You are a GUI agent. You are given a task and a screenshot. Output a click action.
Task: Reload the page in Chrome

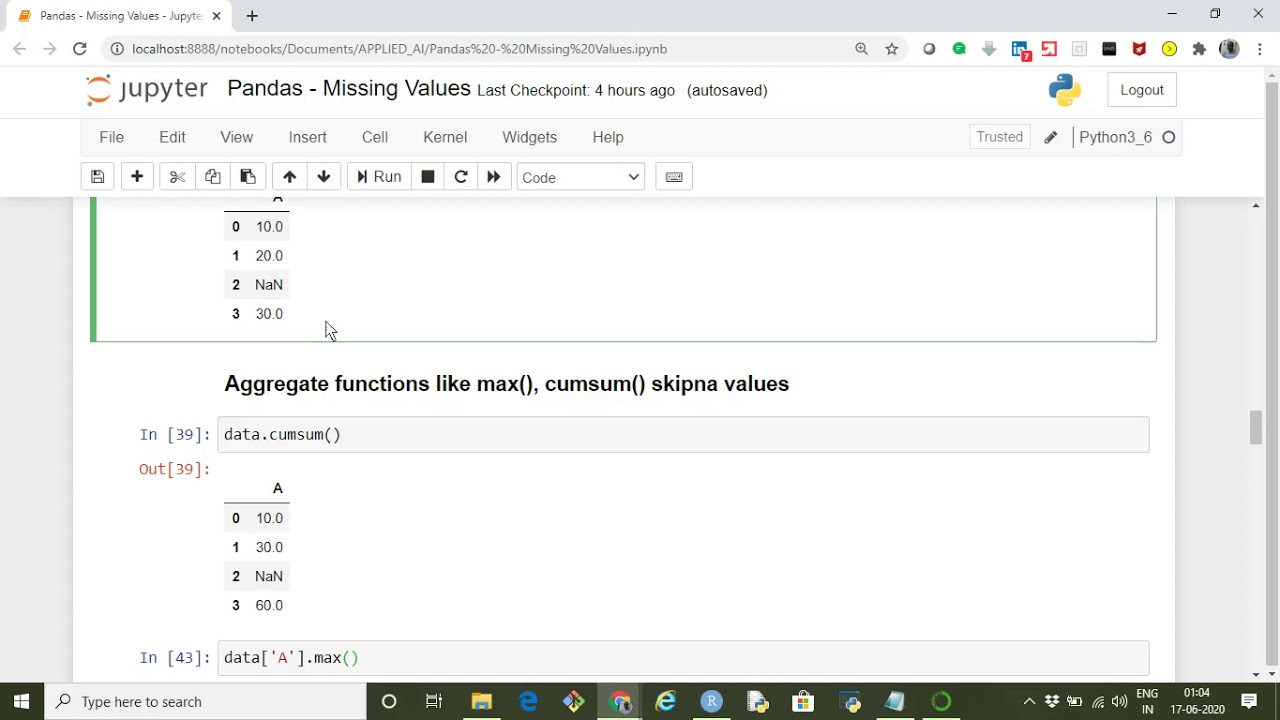(80, 48)
